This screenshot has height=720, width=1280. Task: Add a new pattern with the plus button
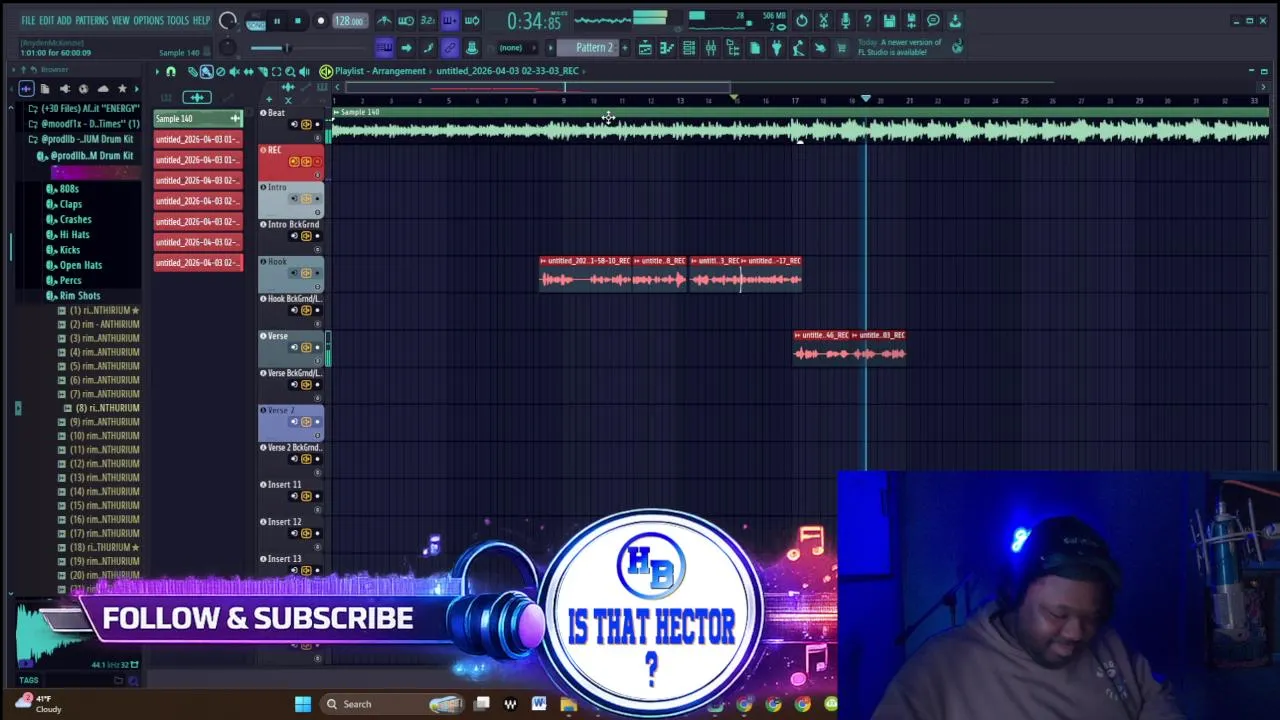(x=625, y=48)
